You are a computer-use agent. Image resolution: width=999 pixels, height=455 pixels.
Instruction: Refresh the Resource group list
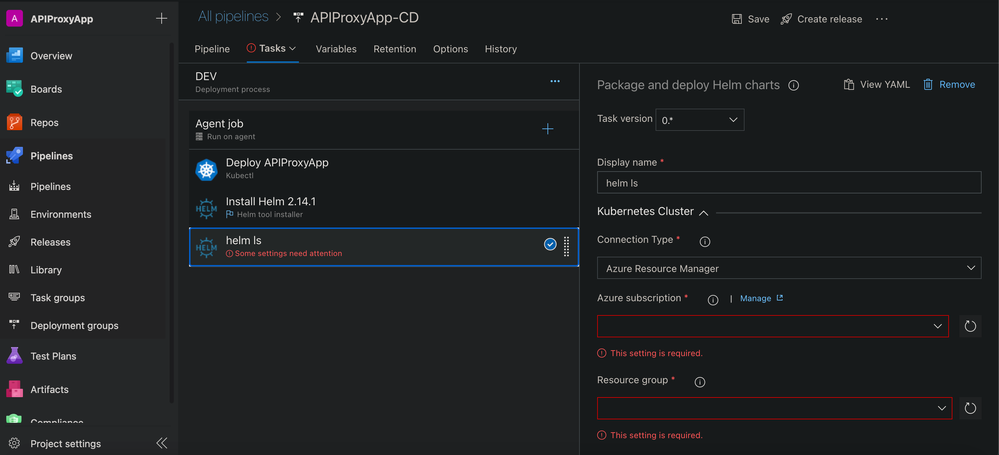pos(970,408)
